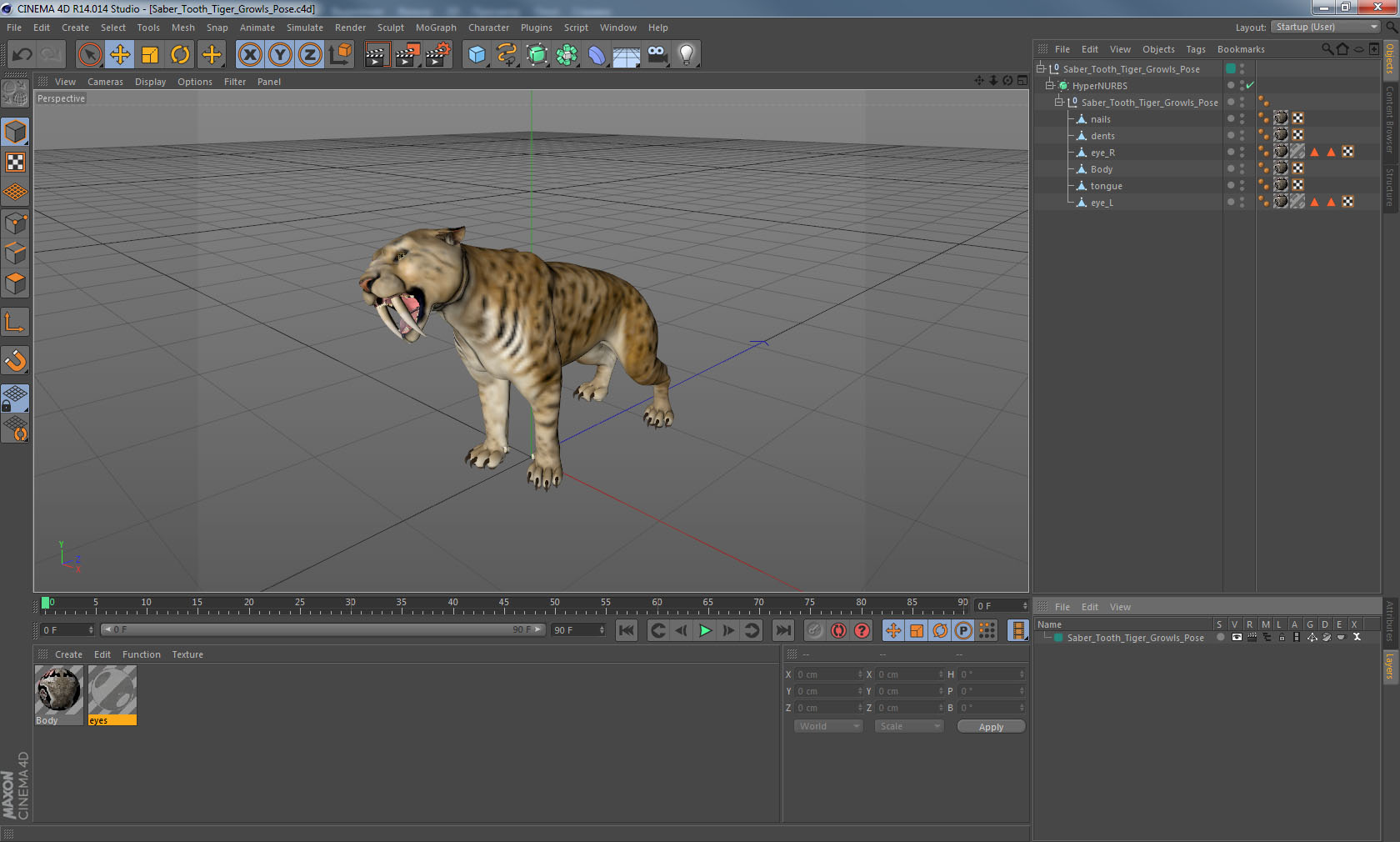Activate the Rotate tool

click(180, 55)
